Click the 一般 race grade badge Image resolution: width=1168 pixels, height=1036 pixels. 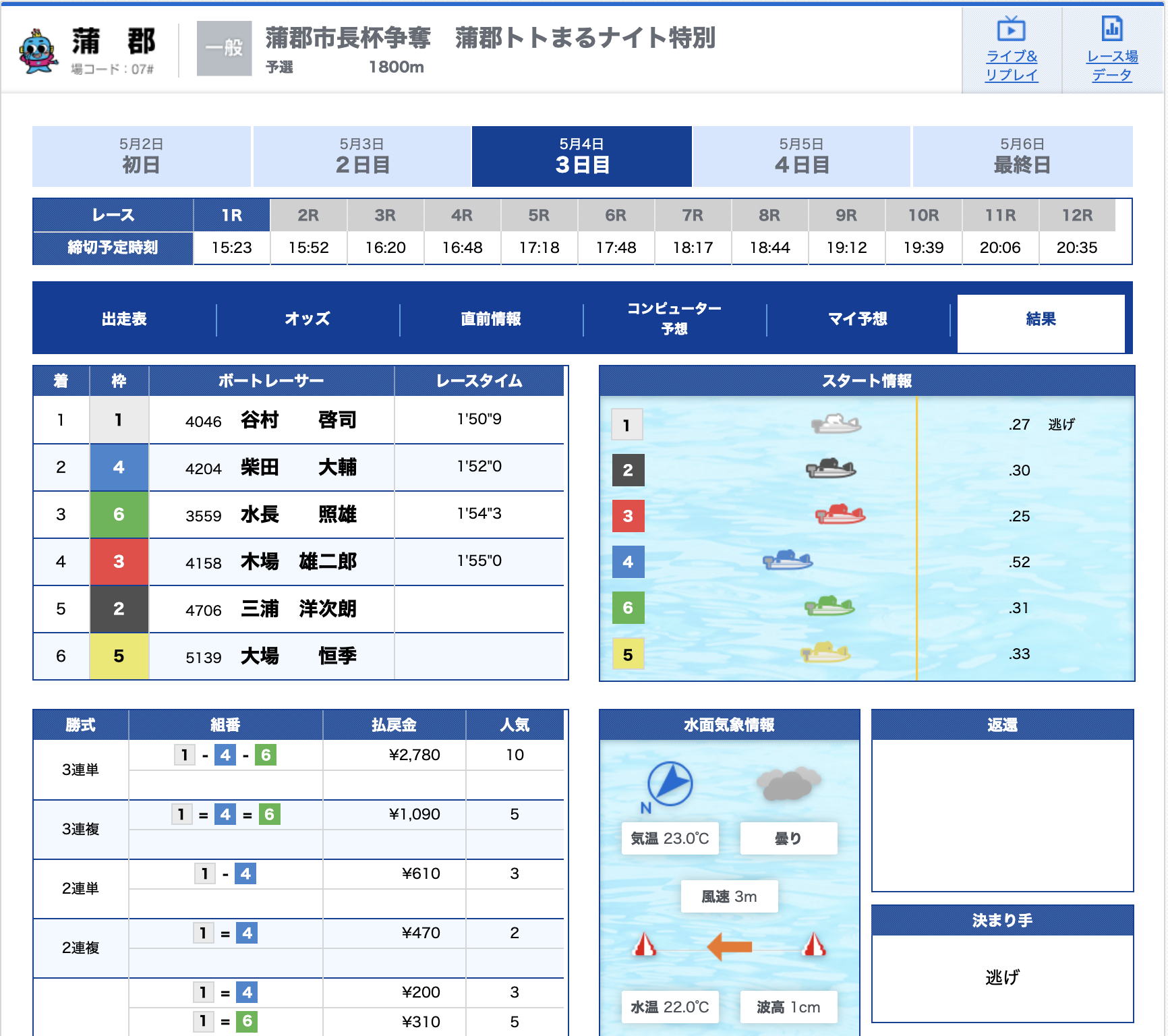coord(224,48)
